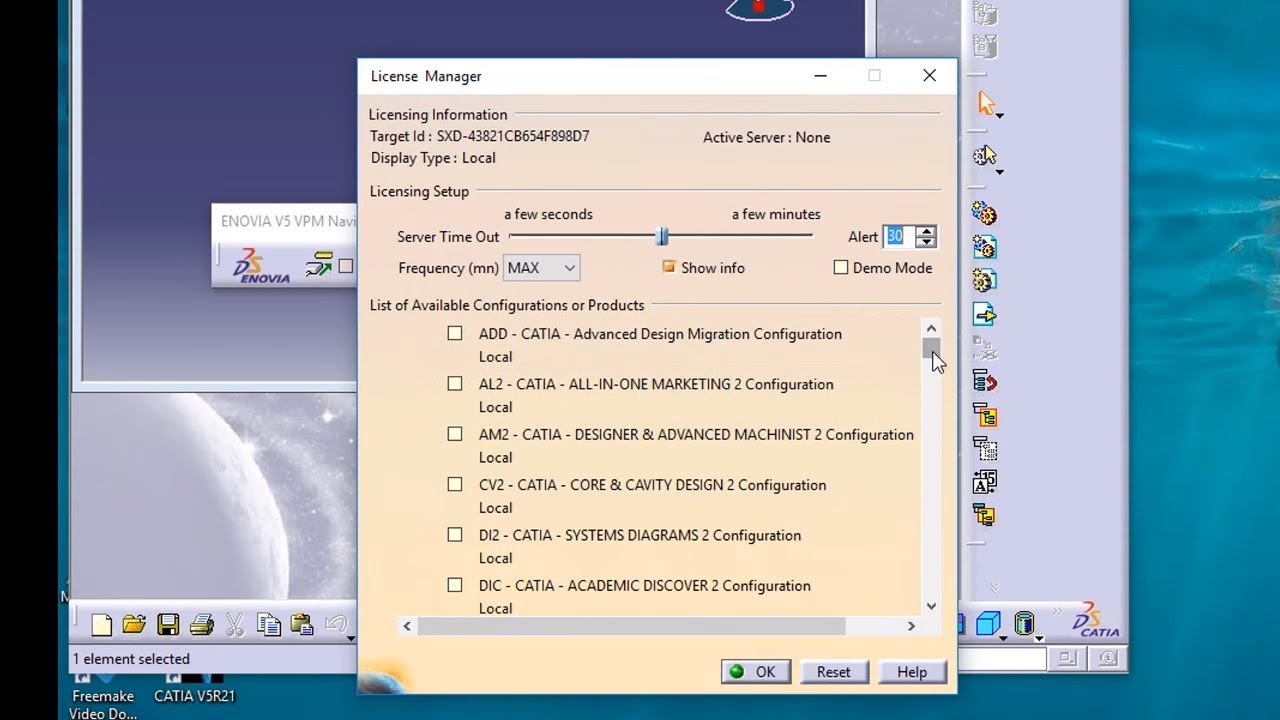
Task: Open the Frequency (mn) MAX dropdown
Action: [x=542, y=267]
